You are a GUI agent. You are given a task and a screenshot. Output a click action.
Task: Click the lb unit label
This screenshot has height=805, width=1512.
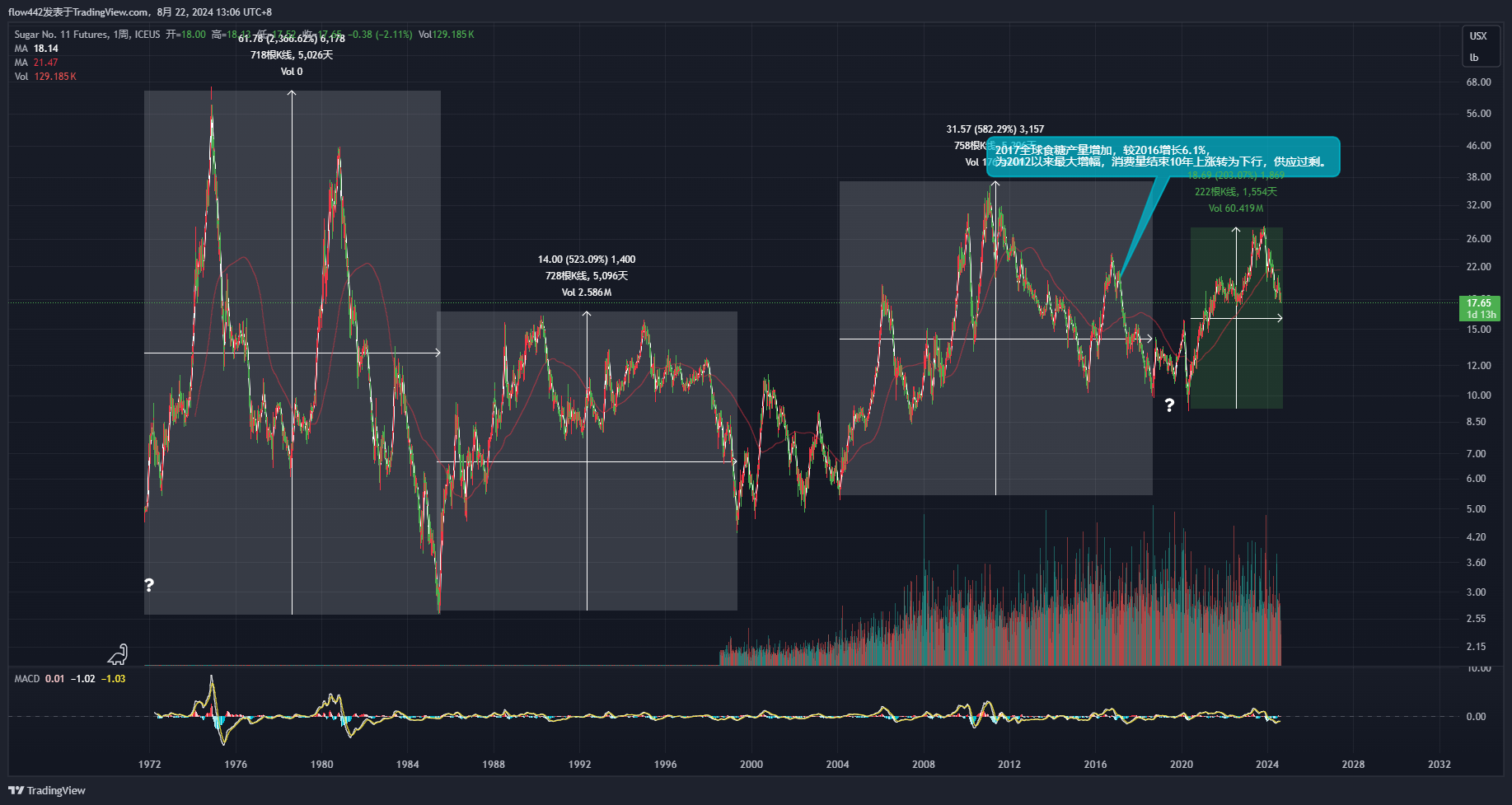click(1474, 58)
